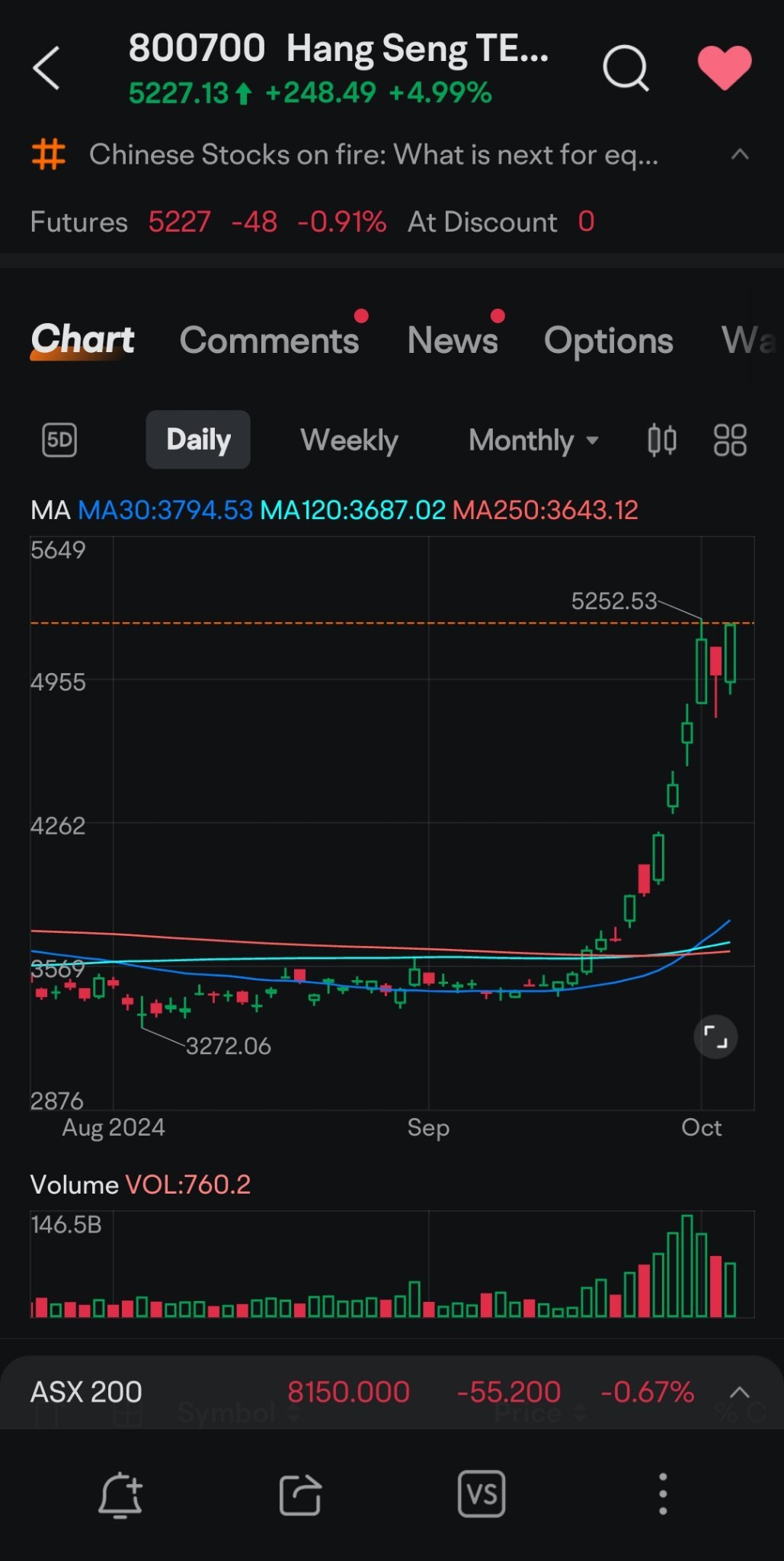The image size is (784, 1561).
Task: Tap the Sep label on date axis
Action: (428, 1127)
